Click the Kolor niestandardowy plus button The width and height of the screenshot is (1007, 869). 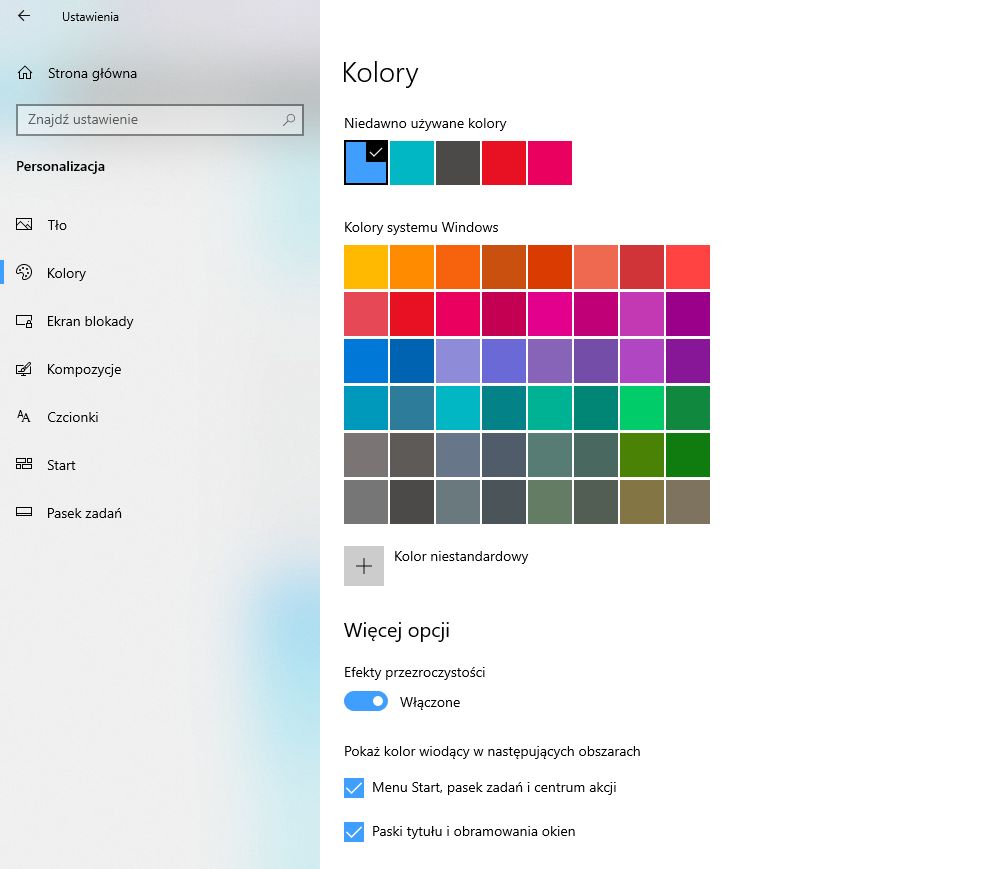point(364,566)
